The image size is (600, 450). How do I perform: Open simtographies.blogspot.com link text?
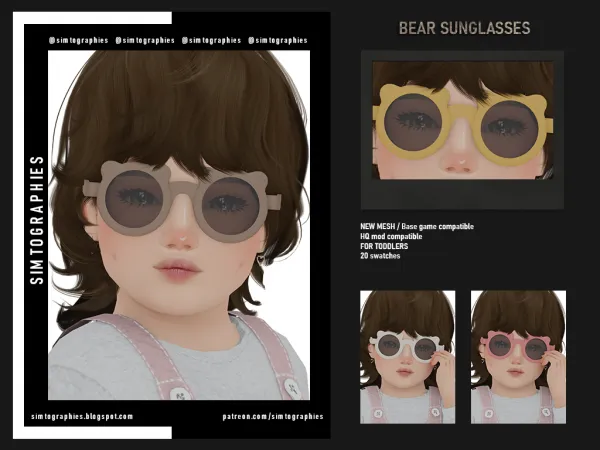[x=82, y=416]
